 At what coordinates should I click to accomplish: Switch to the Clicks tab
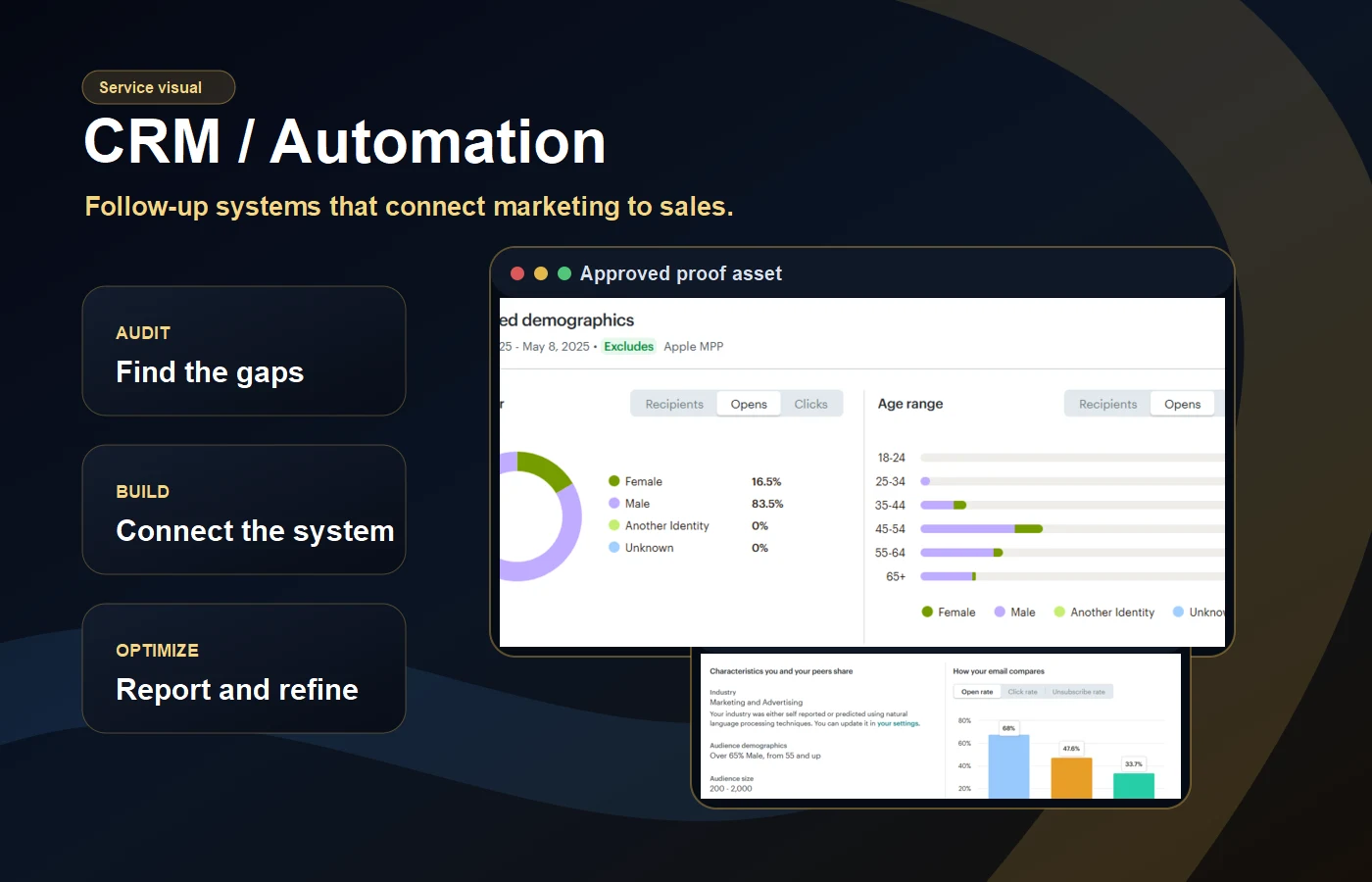tap(811, 404)
